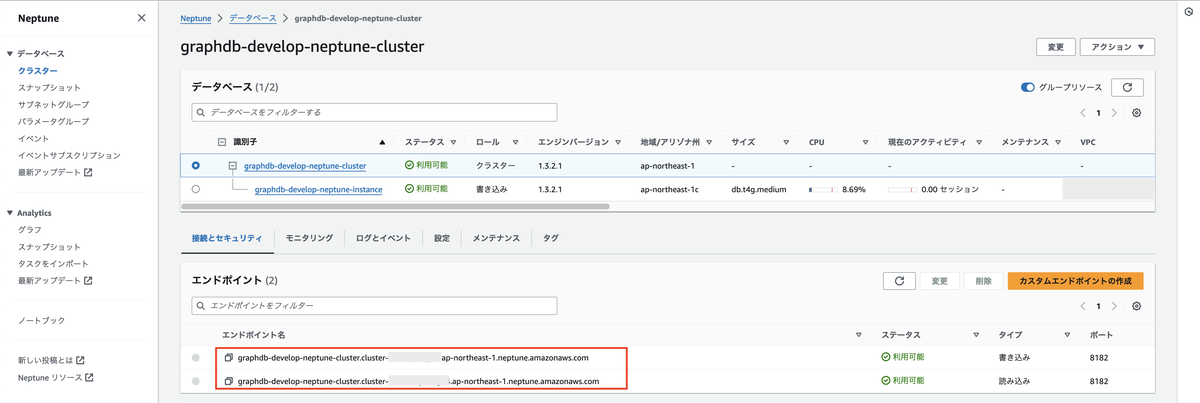The width and height of the screenshot is (1200, 403).
Task: Close the Neptune side navigation panel
Action: [x=141, y=18]
